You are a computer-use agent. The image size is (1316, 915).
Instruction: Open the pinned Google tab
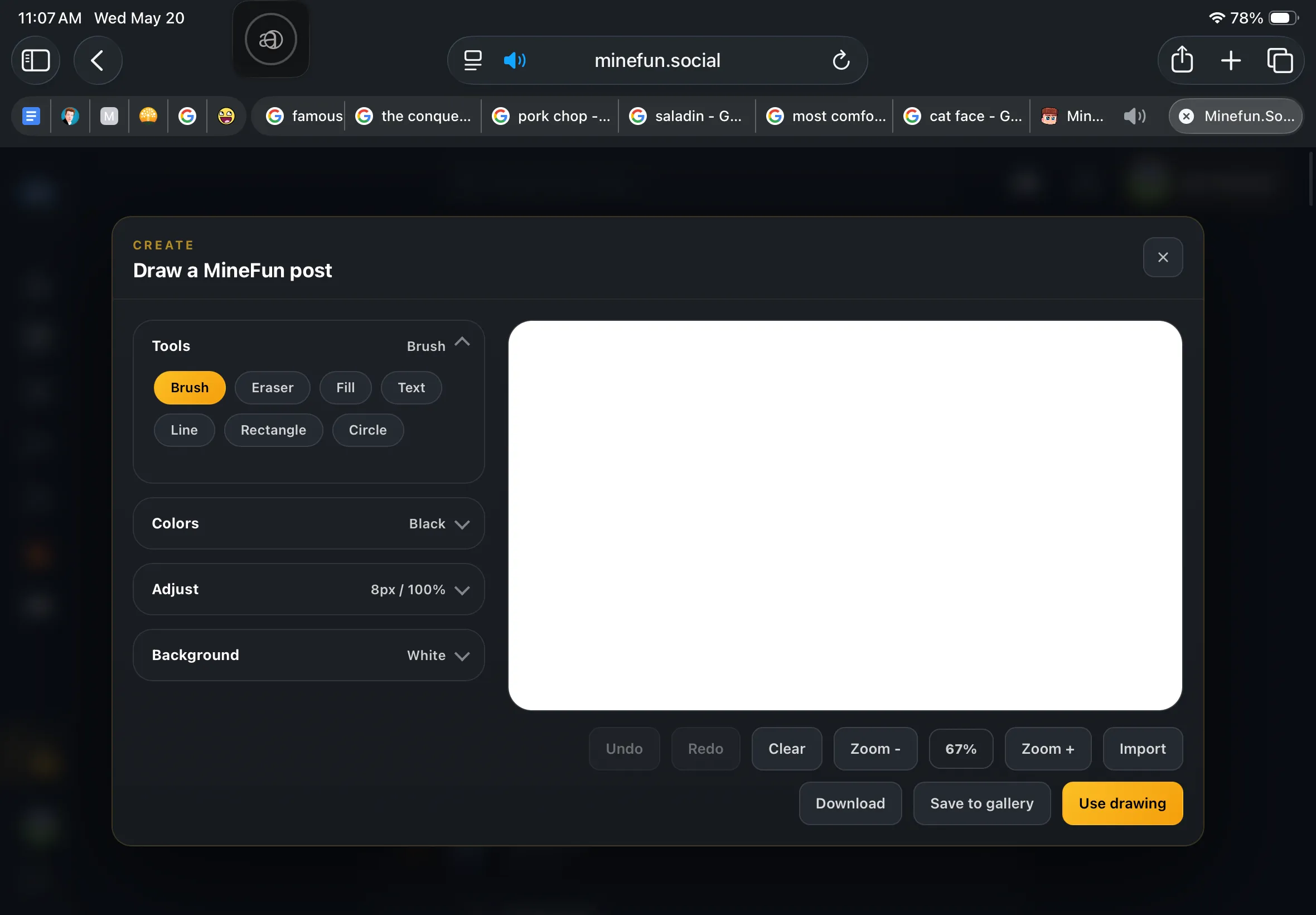click(x=187, y=117)
